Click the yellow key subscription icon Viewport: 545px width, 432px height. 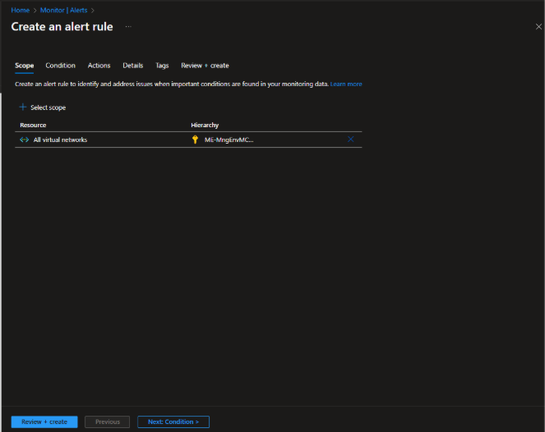pyautogui.click(x=195, y=140)
